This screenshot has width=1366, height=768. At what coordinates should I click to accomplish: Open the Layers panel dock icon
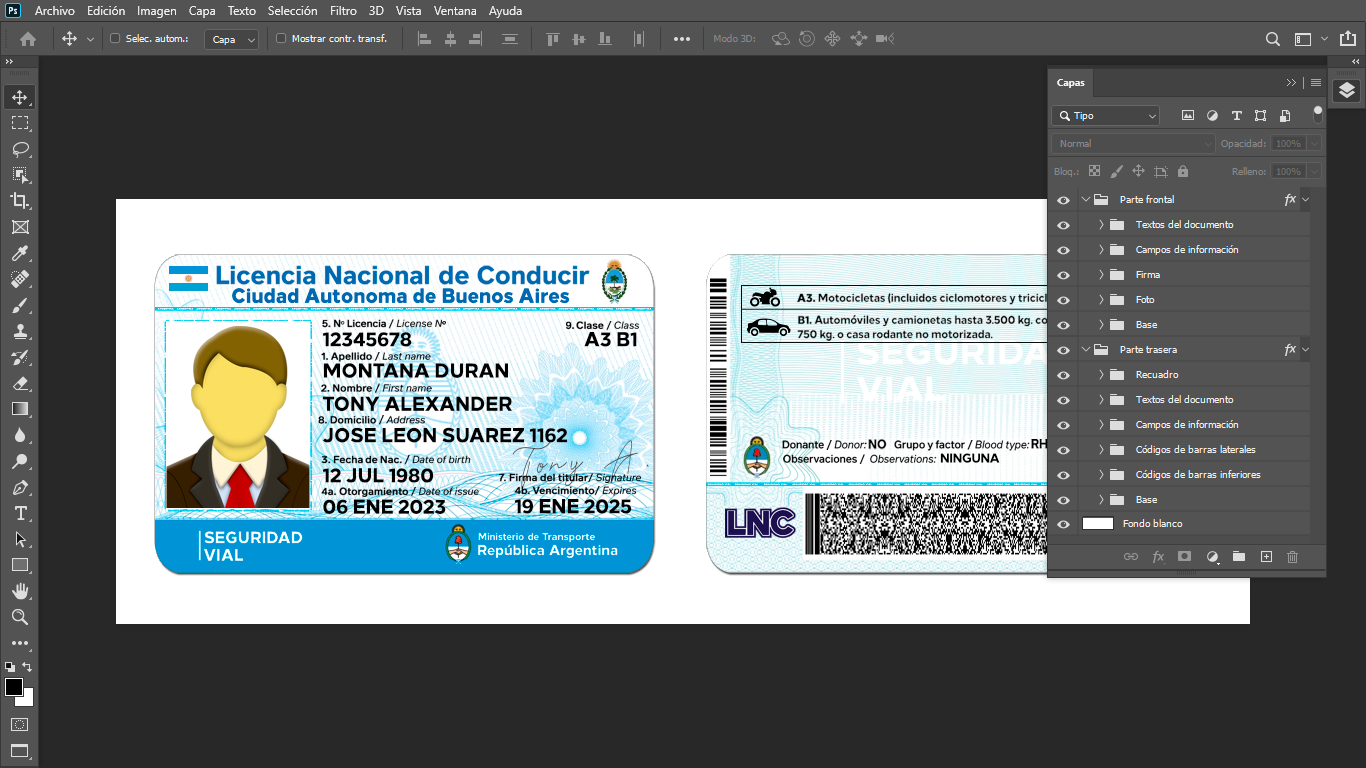(x=1347, y=91)
